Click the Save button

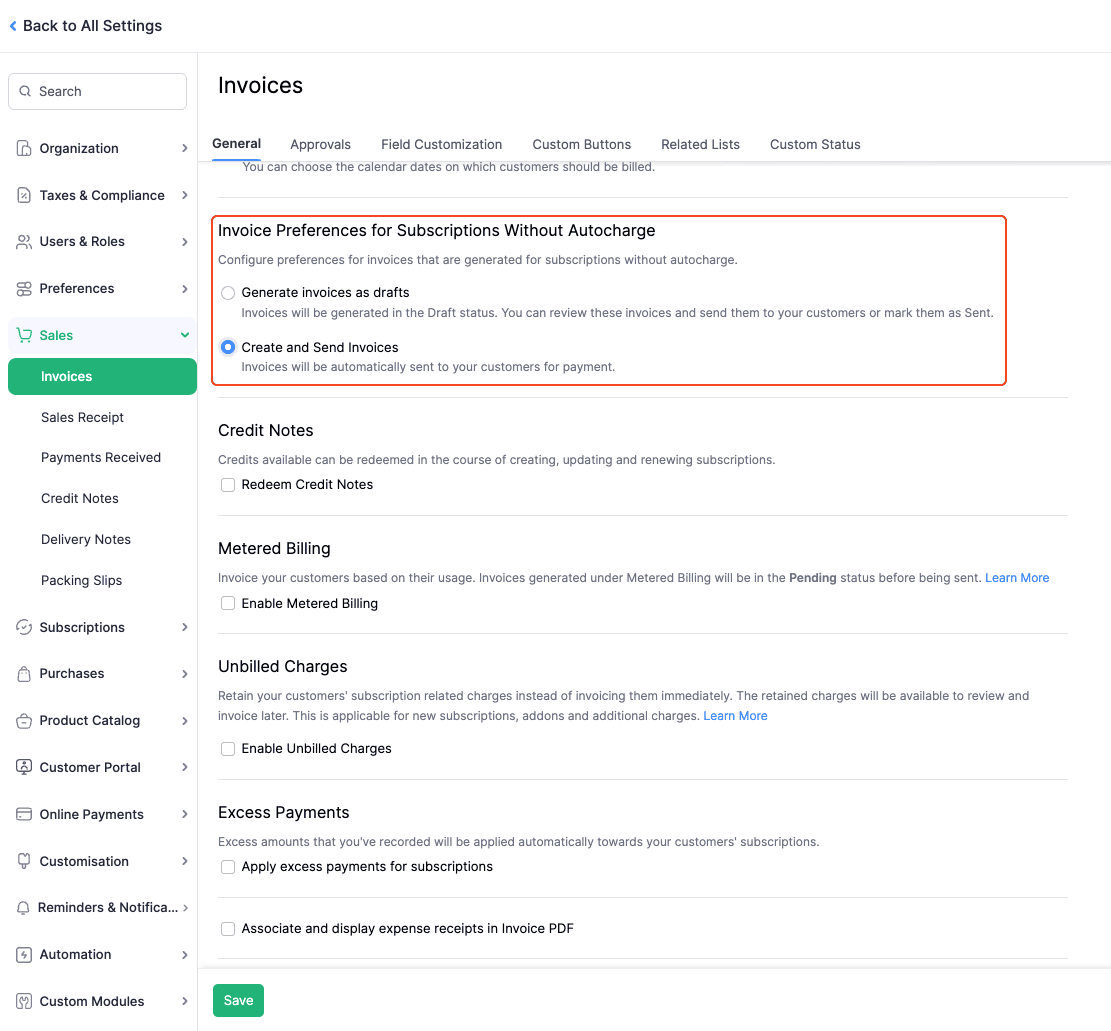pyautogui.click(x=237, y=1000)
